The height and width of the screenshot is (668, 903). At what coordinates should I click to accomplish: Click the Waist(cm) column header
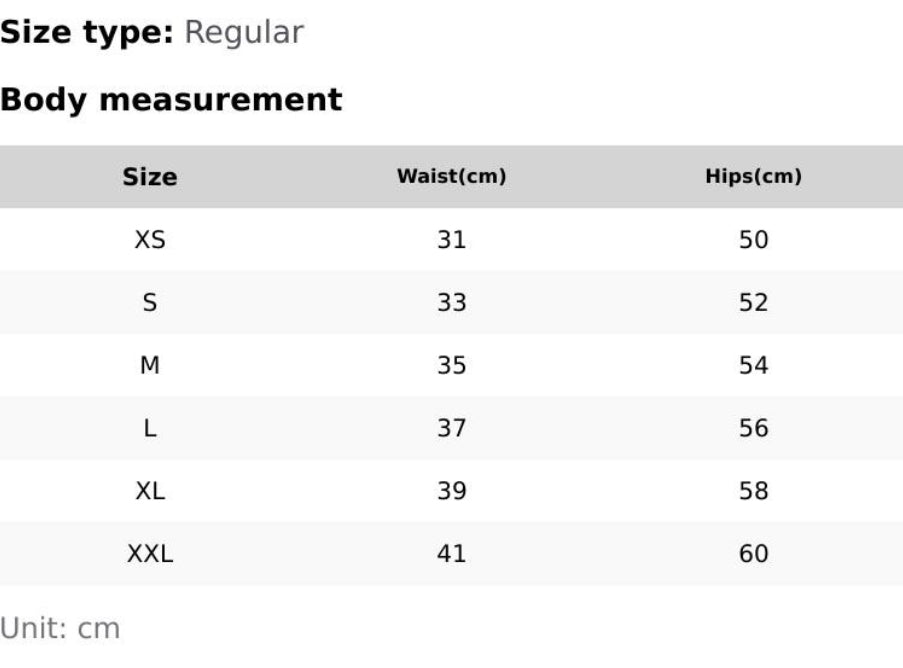tap(451, 177)
